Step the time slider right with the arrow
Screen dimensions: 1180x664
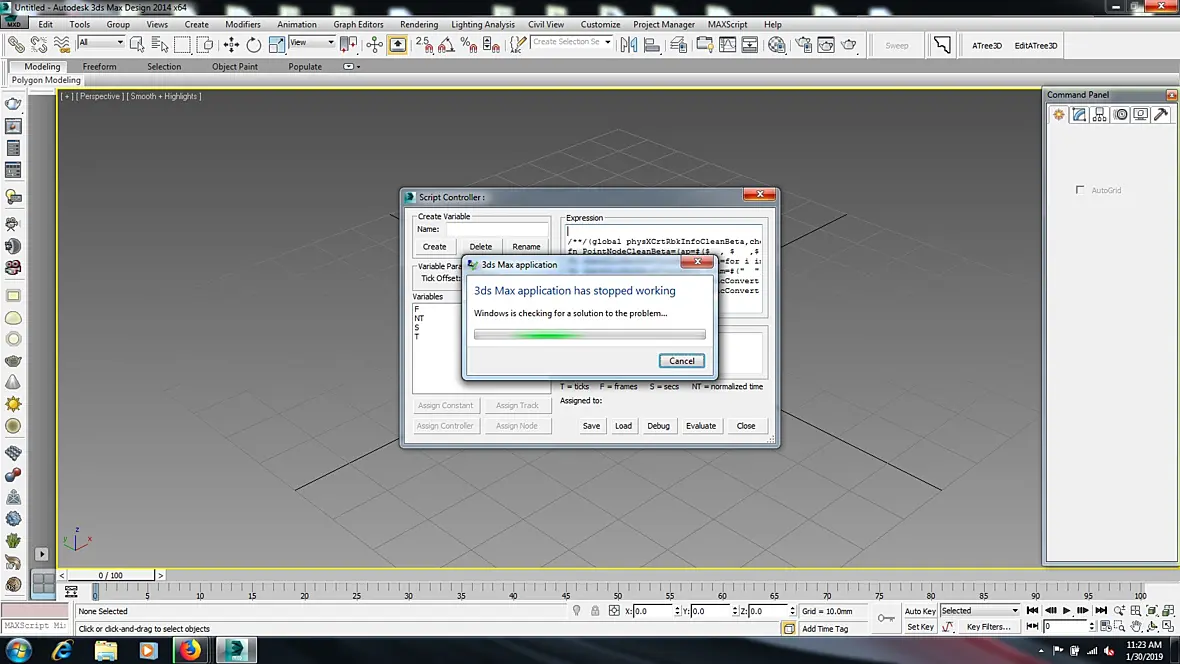coord(160,575)
